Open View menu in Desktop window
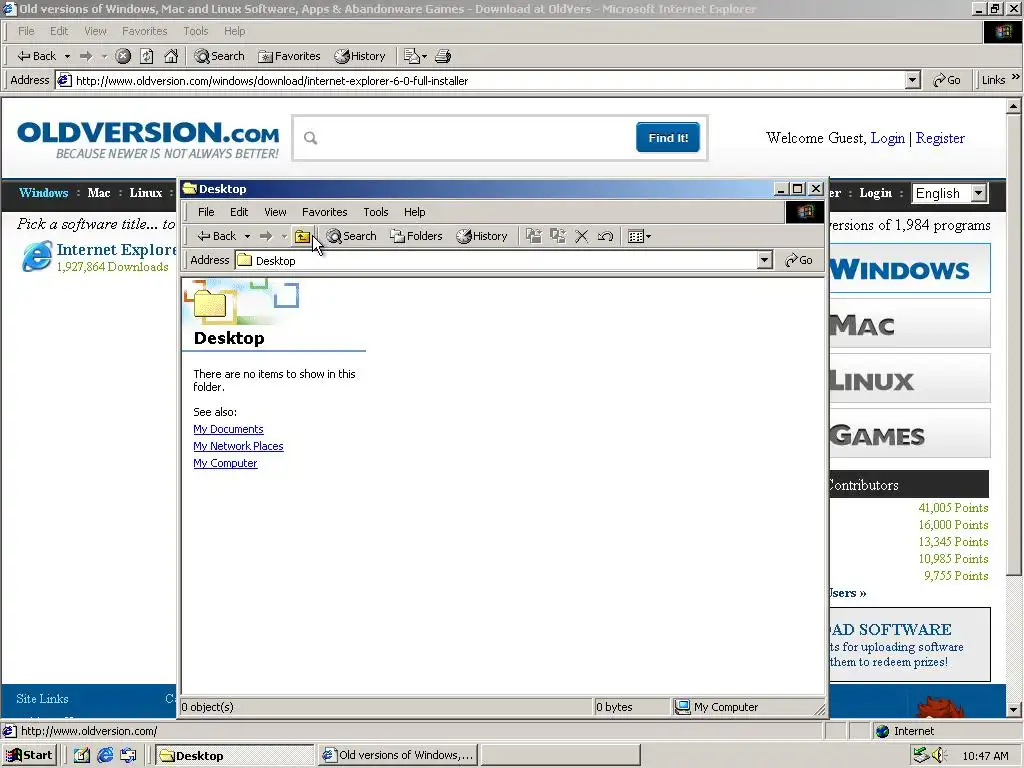Viewport: 1024px width, 768px height. (275, 212)
